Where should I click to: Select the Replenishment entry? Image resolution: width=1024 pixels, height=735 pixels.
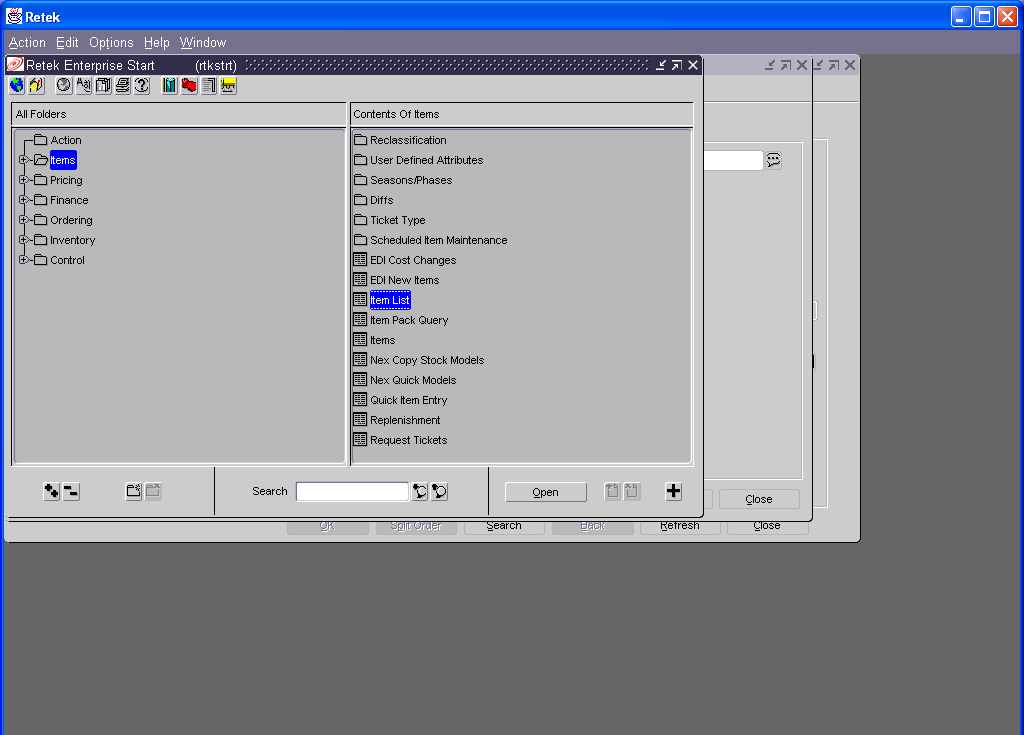[x=405, y=420]
